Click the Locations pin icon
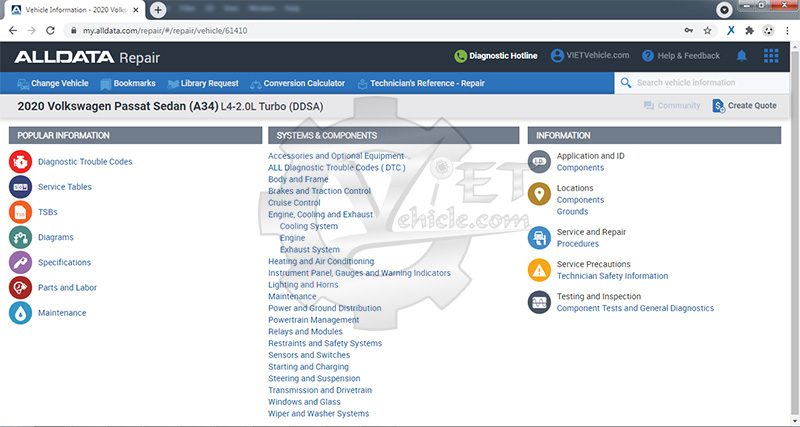Screen dimensions: 800x427 [x=539, y=194]
